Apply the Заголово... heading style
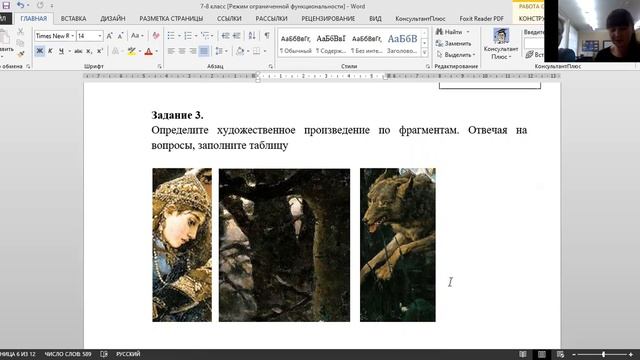640x360 pixels. pyautogui.click(x=402, y=43)
